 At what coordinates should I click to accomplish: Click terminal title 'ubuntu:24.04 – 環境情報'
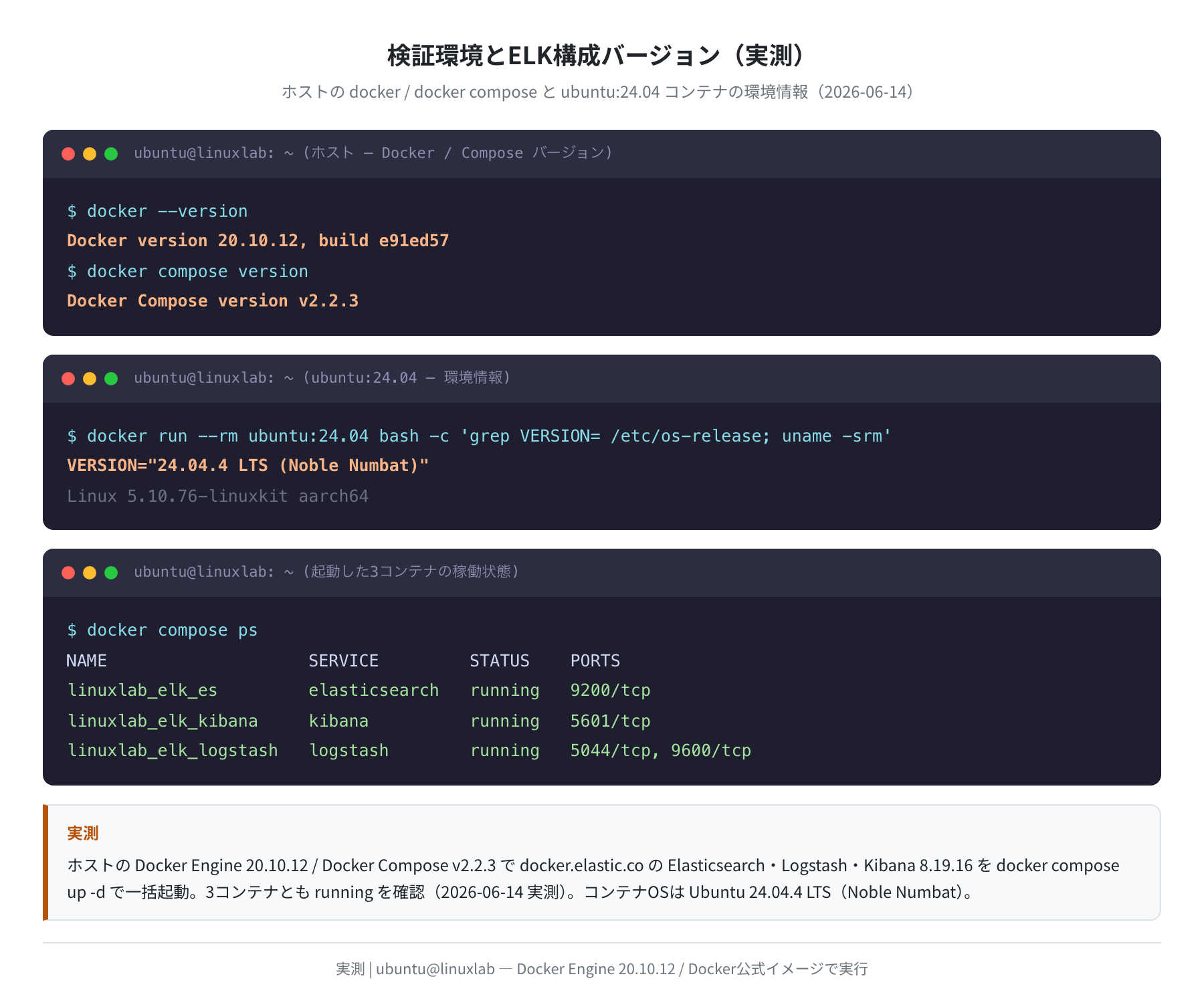[x=322, y=378]
